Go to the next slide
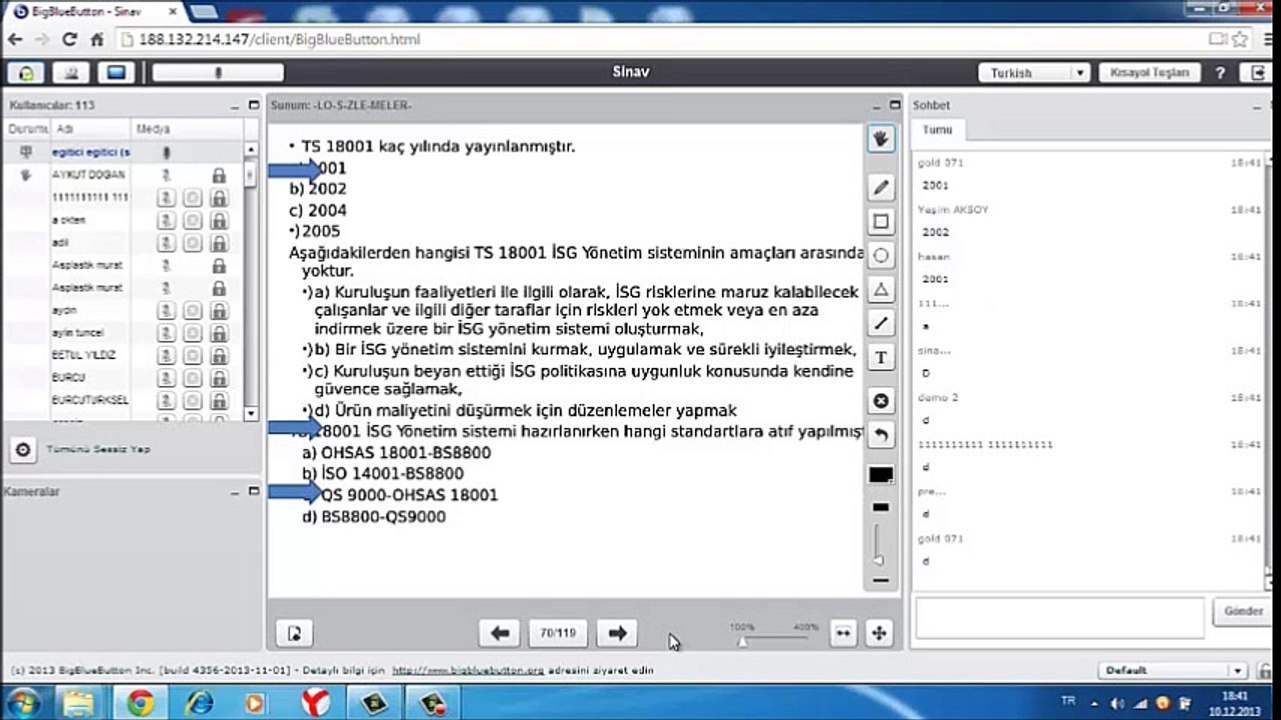This screenshot has width=1281, height=720. 617,632
